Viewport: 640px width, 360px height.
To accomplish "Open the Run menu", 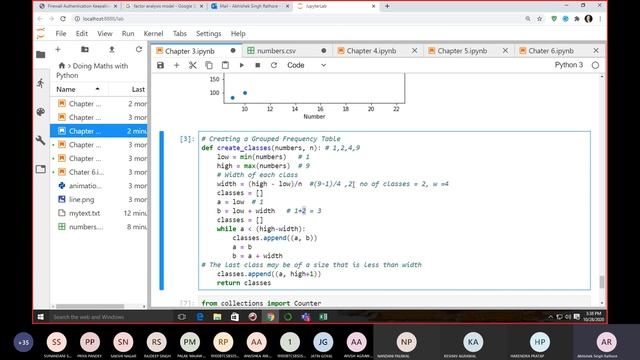I will [128, 33].
